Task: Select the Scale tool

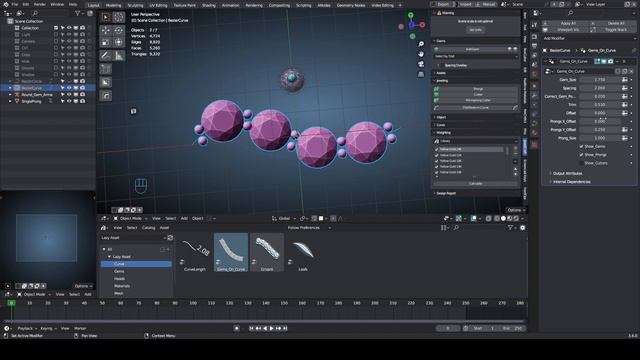Action: [106, 42]
